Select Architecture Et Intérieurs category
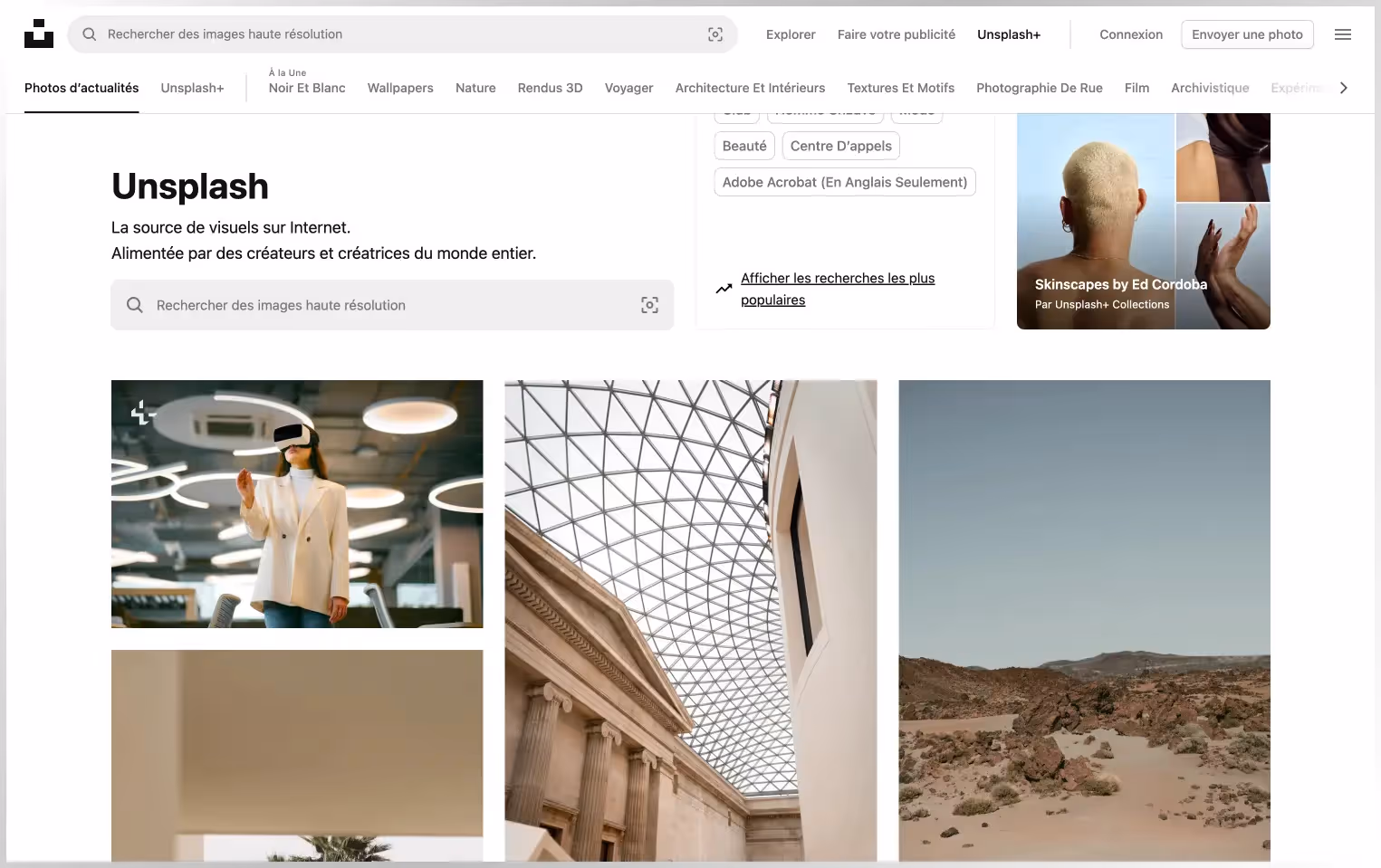This screenshot has width=1381, height=868. click(750, 88)
